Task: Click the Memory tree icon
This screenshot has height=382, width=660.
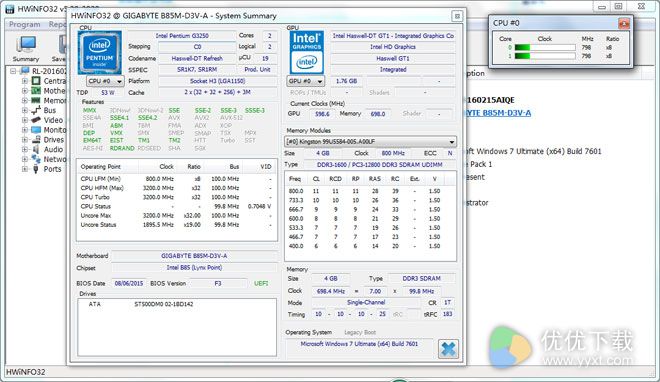Action: click(x=37, y=101)
